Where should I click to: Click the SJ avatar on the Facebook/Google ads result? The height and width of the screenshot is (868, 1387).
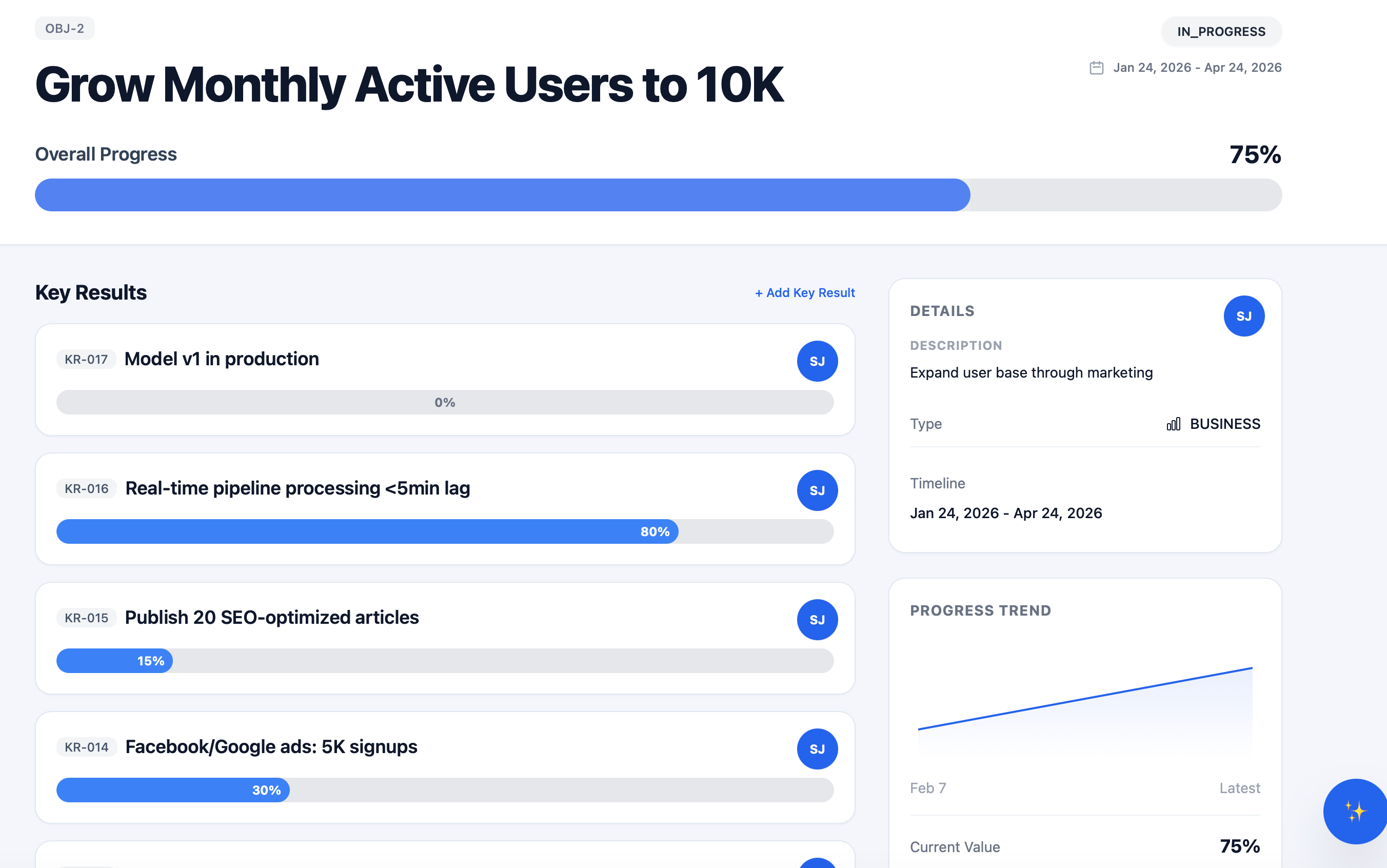click(x=817, y=748)
